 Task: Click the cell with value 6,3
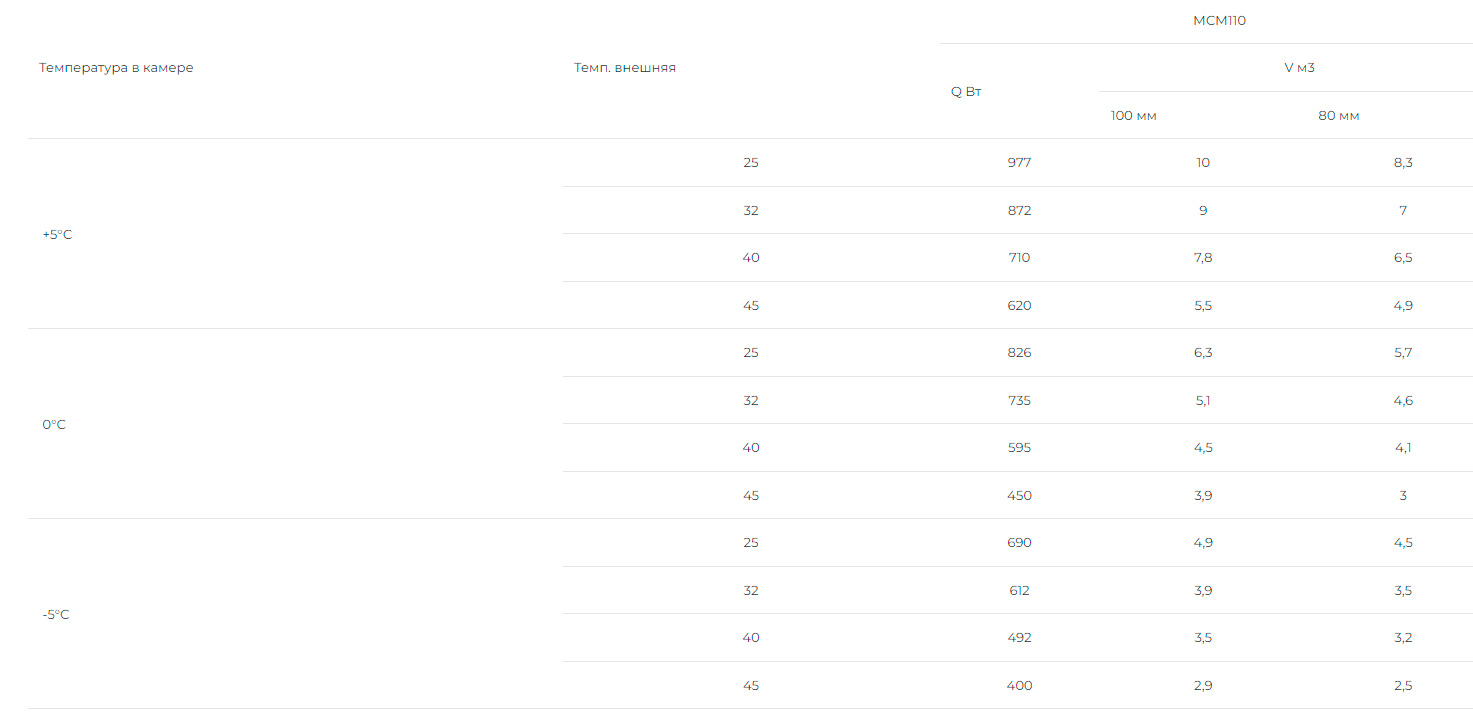pyautogui.click(x=1202, y=353)
